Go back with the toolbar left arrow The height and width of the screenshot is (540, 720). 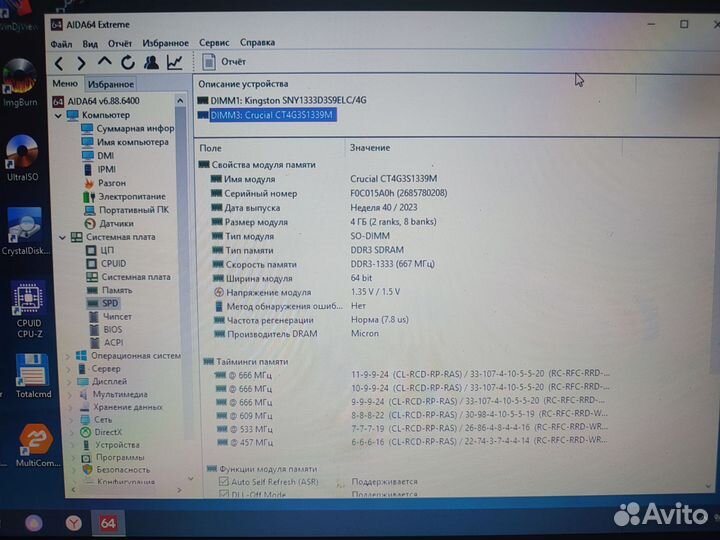click(59, 63)
